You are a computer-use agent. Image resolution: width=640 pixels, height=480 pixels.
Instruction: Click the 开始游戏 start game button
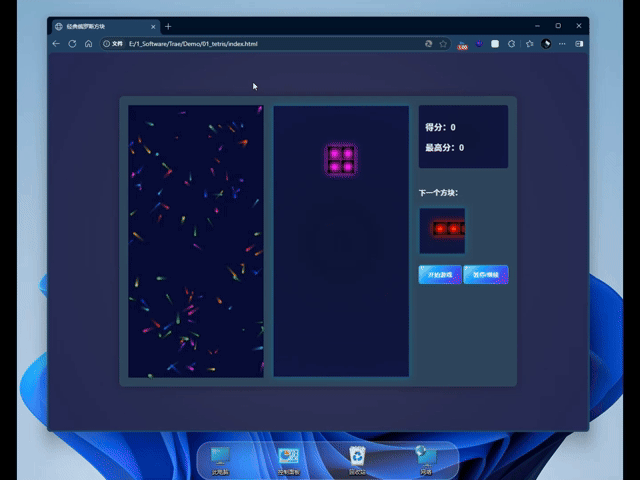[440, 275]
